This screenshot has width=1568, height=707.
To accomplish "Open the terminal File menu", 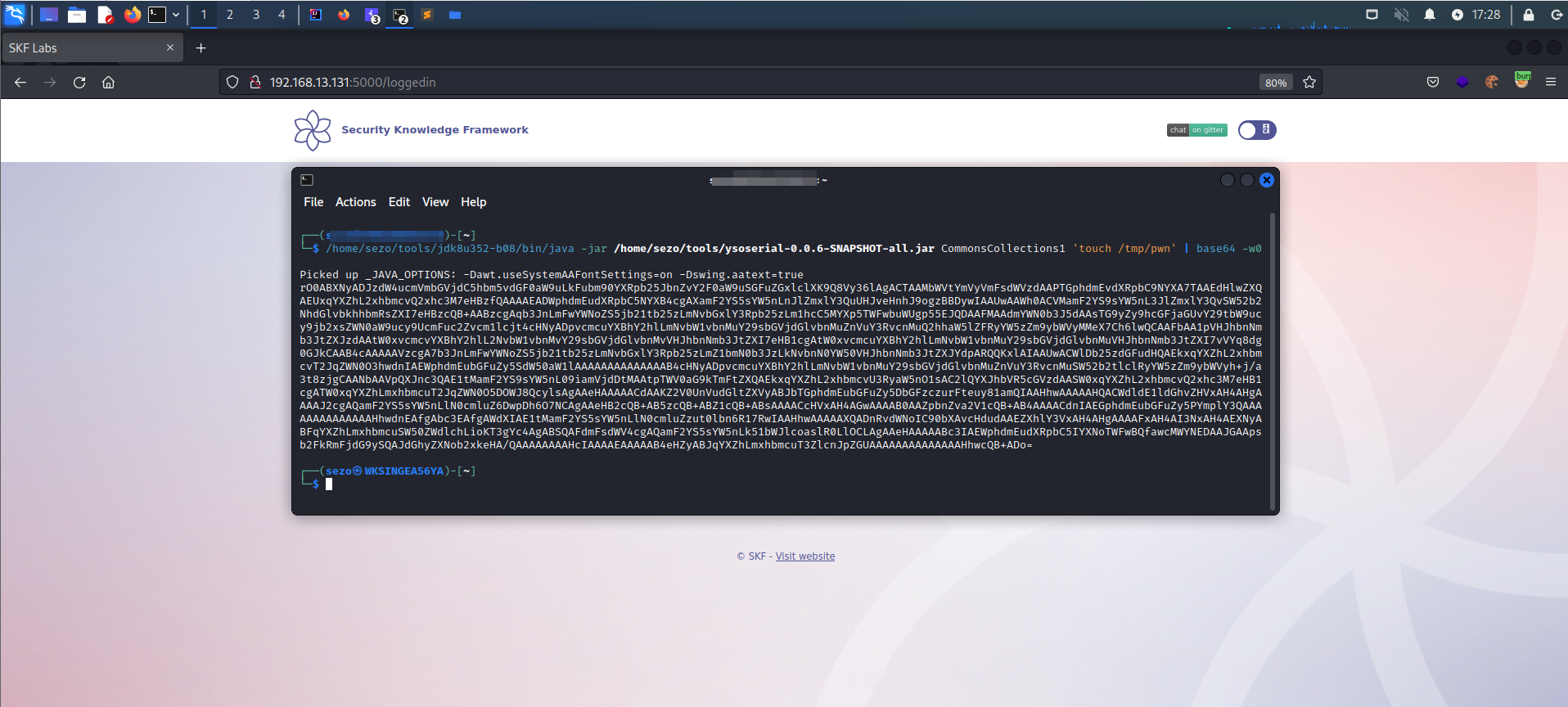I will coord(313,202).
